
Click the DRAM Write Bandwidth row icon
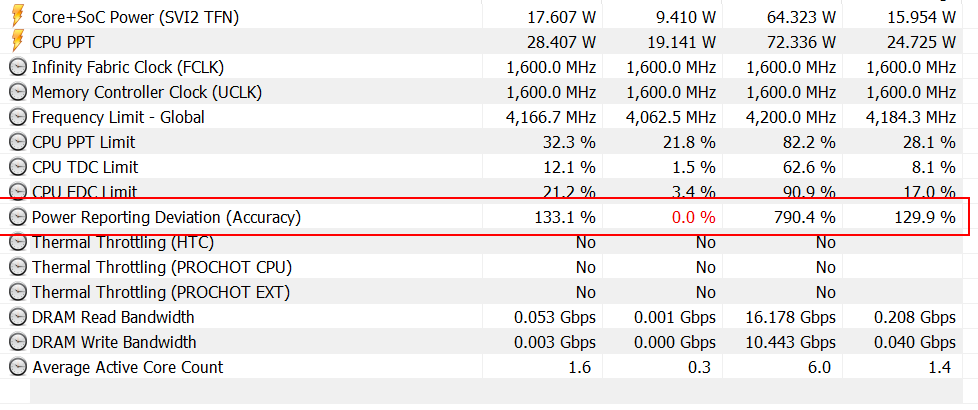tap(18, 342)
